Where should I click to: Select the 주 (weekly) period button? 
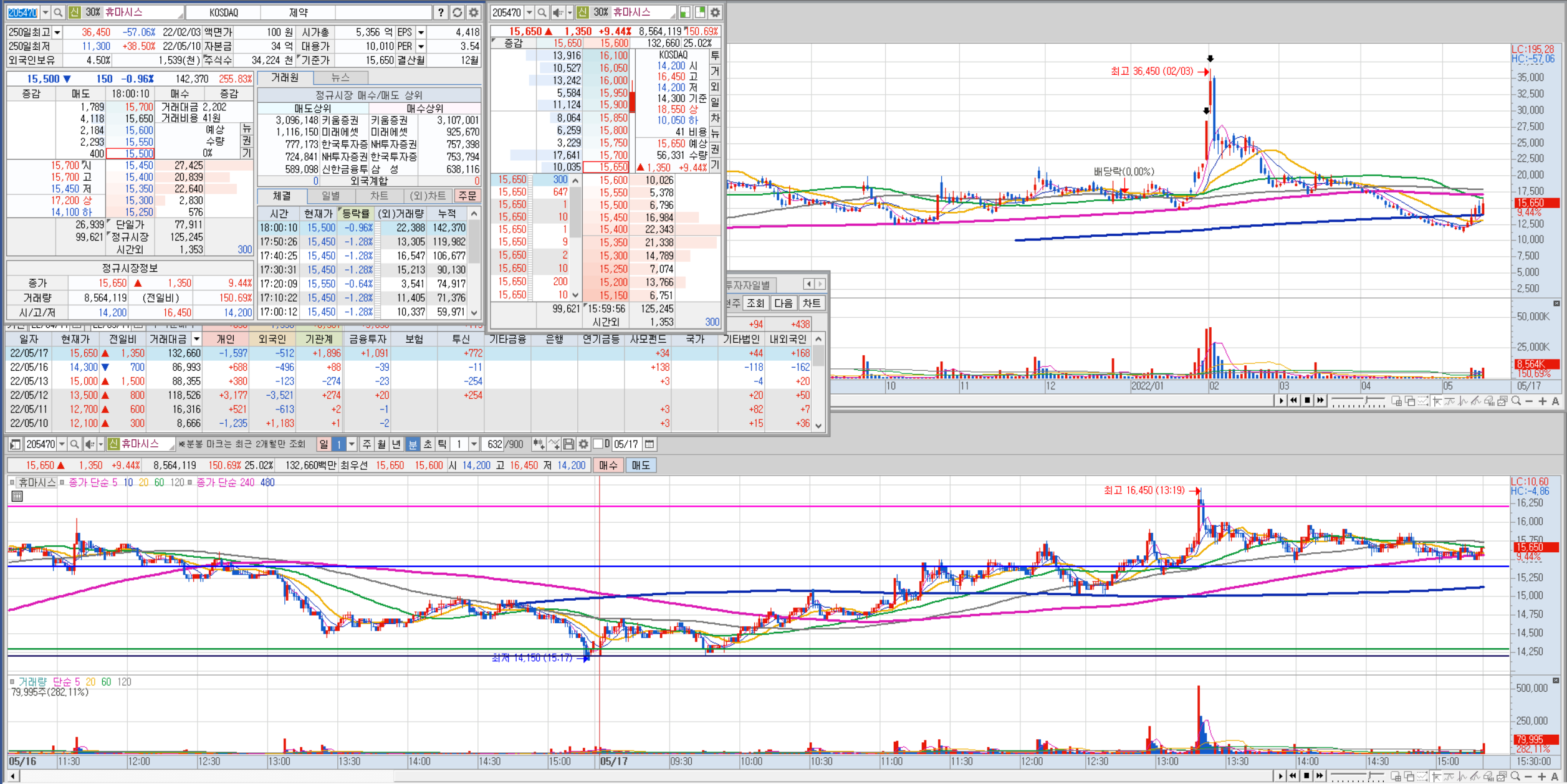(x=367, y=444)
